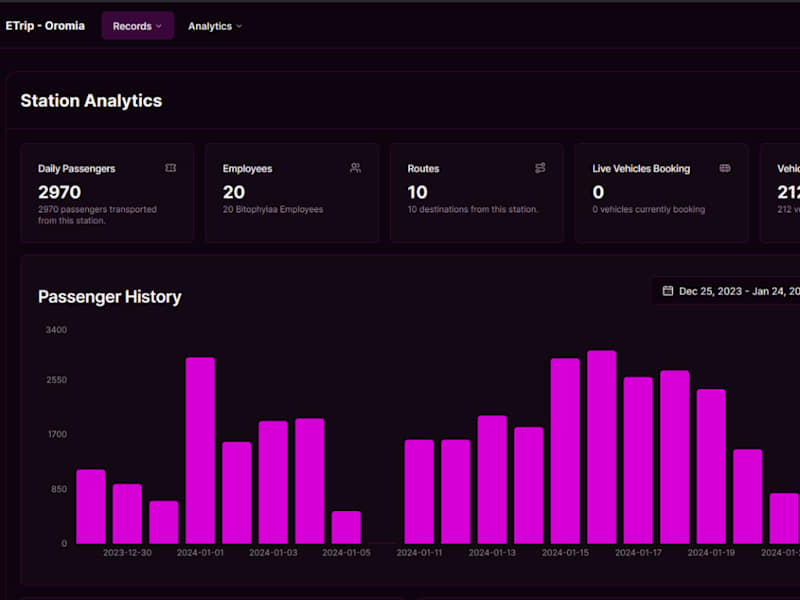Go to the ETrip - Oromia home link
800x600 pixels.
(45, 26)
